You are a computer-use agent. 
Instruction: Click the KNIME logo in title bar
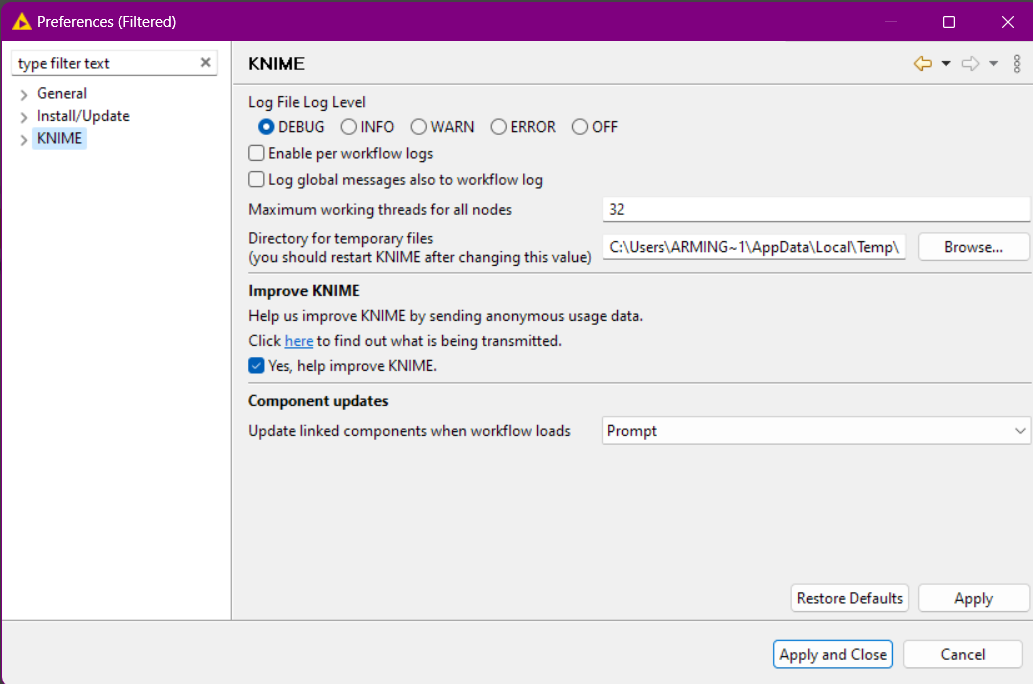pyautogui.click(x=22, y=22)
